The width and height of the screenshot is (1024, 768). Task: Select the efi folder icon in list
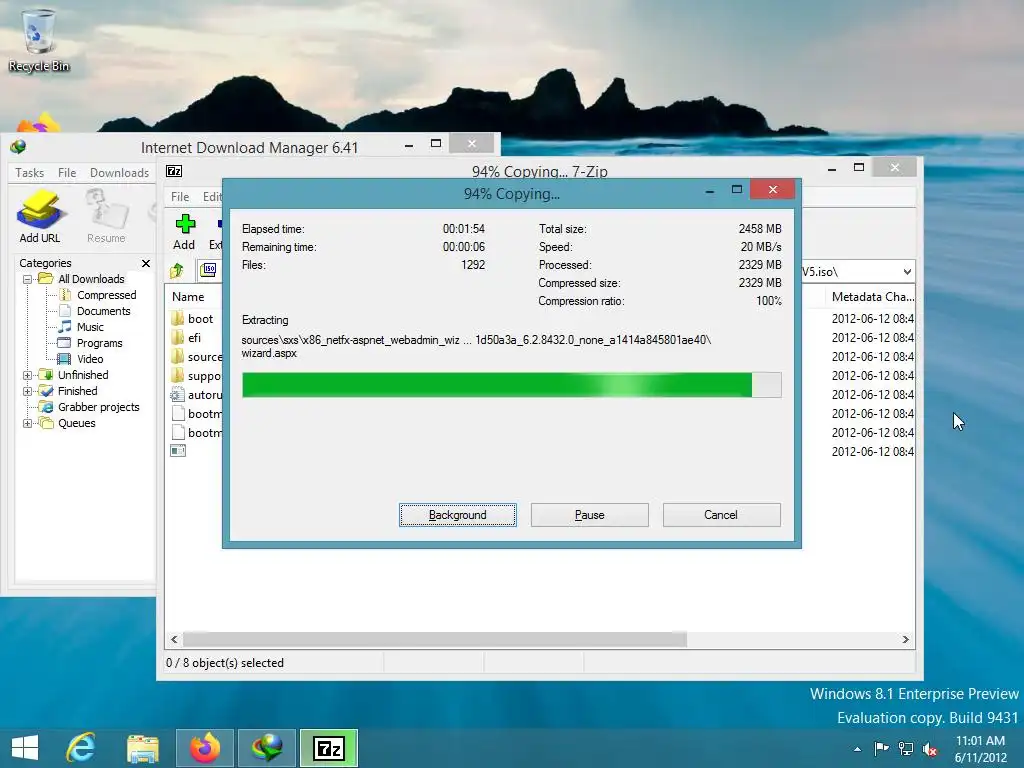pos(178,338)
